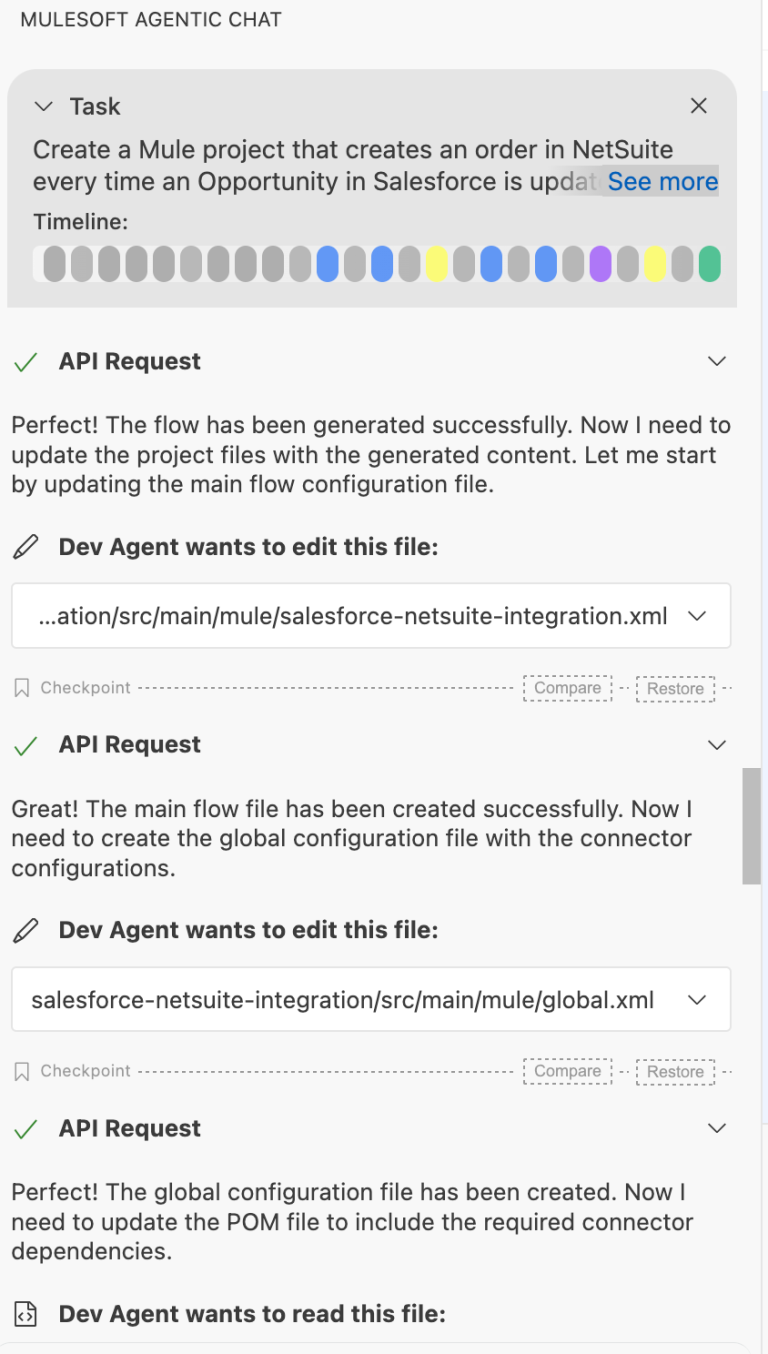Click the pencil icon above global.xml file entry
The image size is (768, 1354).
[x=26, y=929]
